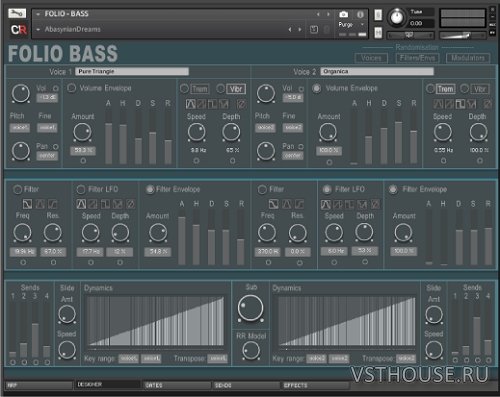Open the FOLIO - BASS instrument dropdown arrow

click(x=38, y=14)
